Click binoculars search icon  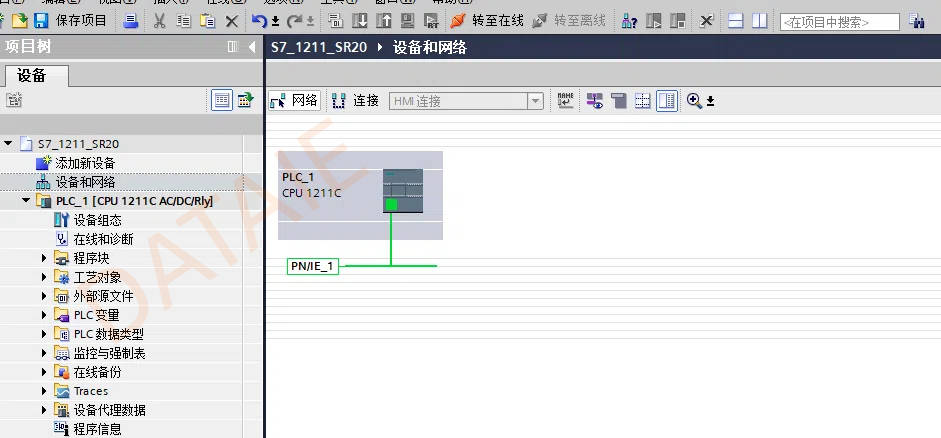click(x=916, y=22)
